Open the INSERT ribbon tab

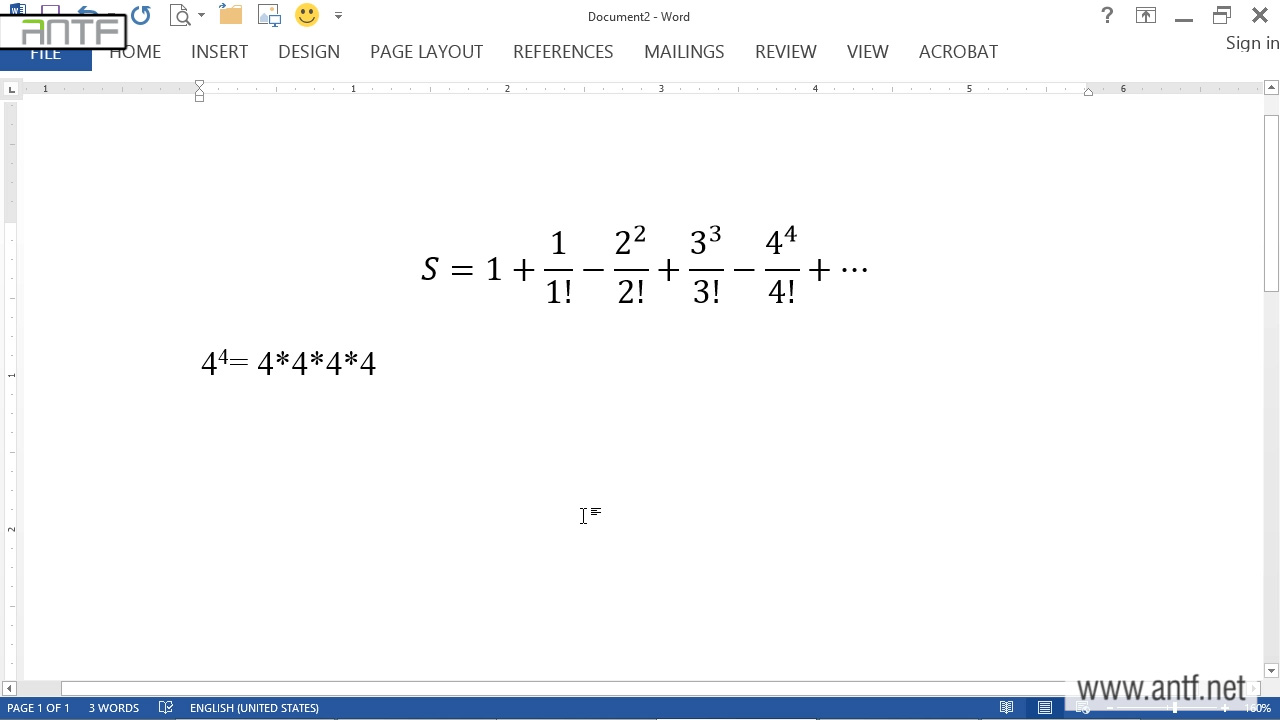coord(219,52)
